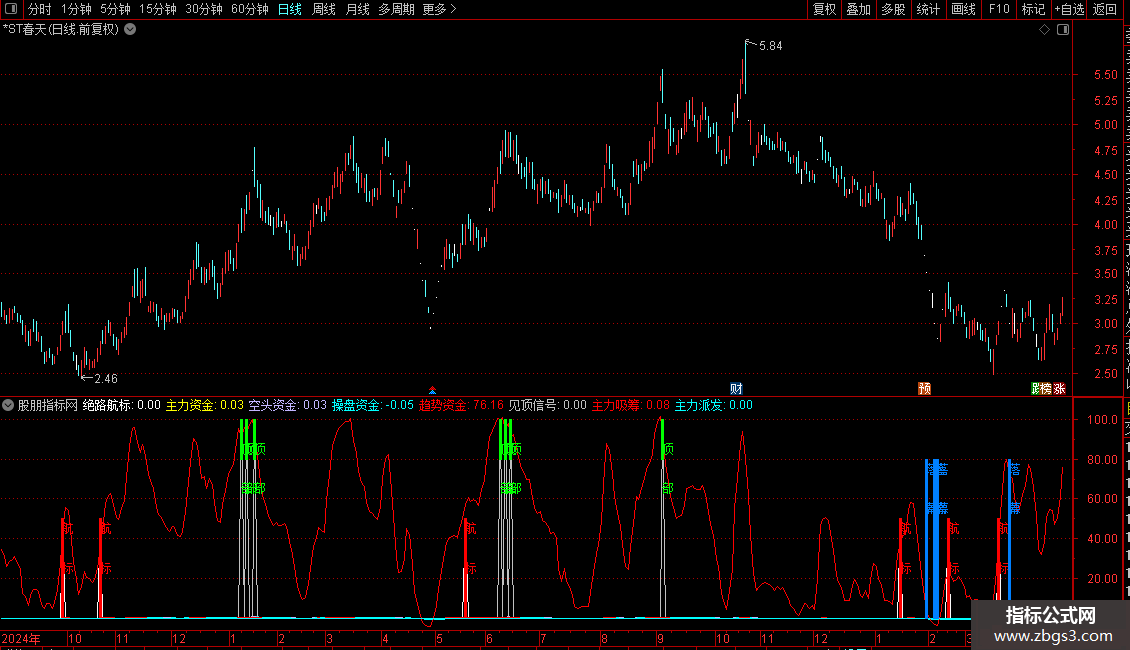Click the 绝路航标 0.00 indicator value
Viewport: 1130px width, 650px height.
(122, 405)
